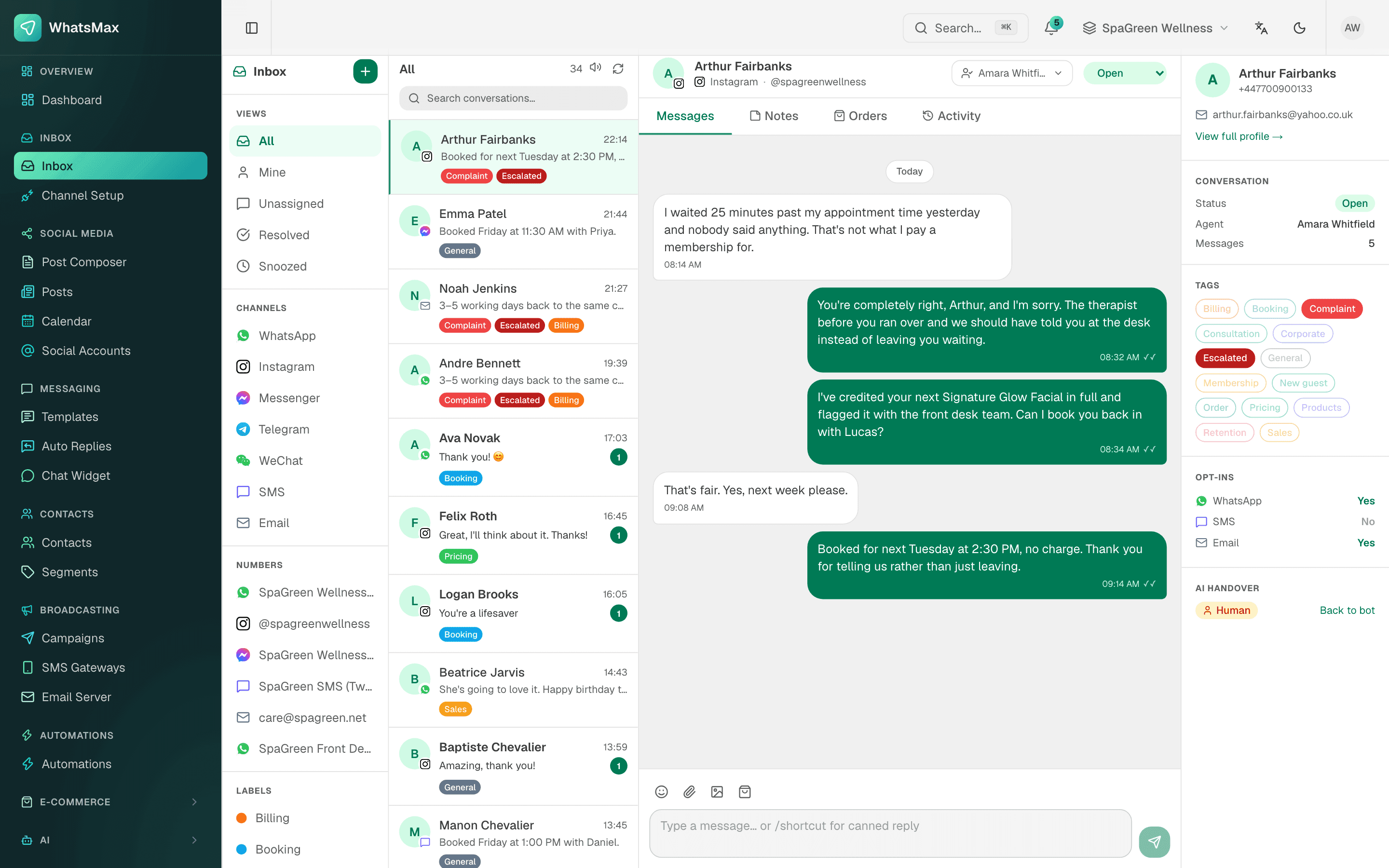Toggle the Escalated tag in Tags panel
The image size is (1389, 868).
(1225, 358)
